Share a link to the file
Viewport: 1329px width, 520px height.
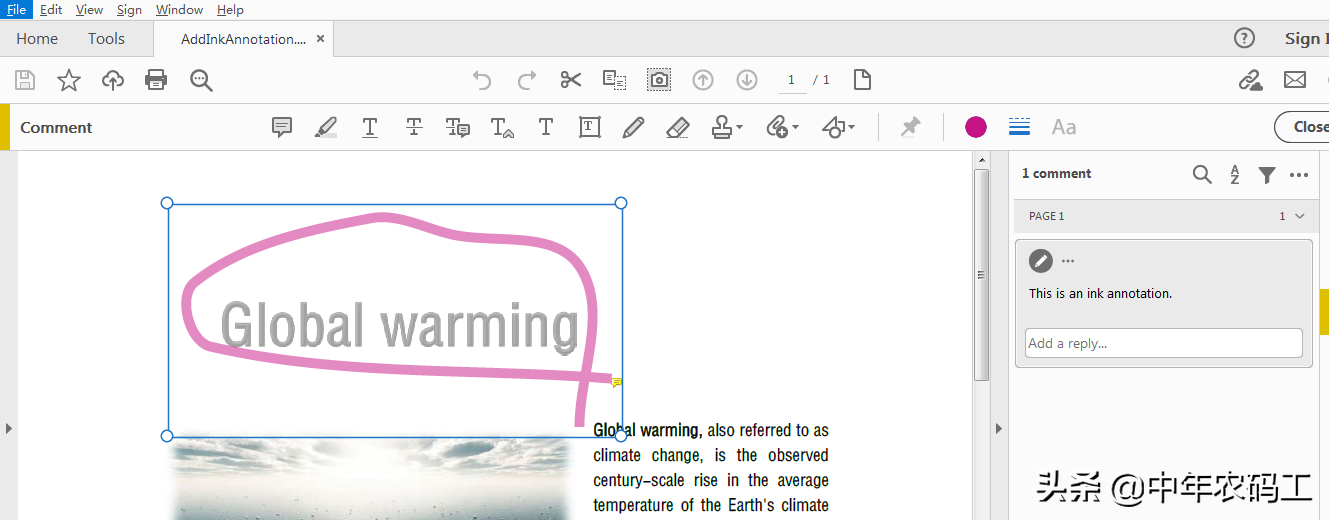[x=1251, y=80]
